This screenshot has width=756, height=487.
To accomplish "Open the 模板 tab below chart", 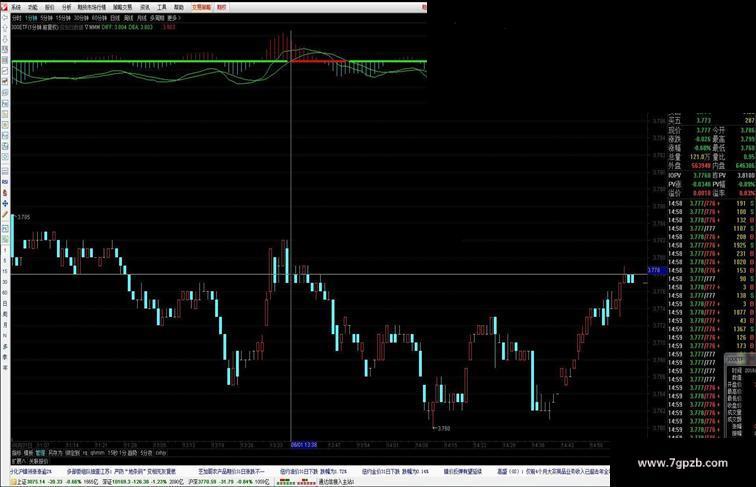I will (x=28, y=453).
